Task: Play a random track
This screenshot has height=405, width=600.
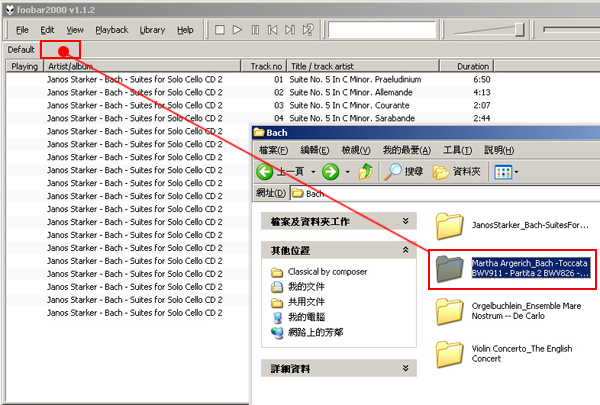Action: click(x=308, y=30)
